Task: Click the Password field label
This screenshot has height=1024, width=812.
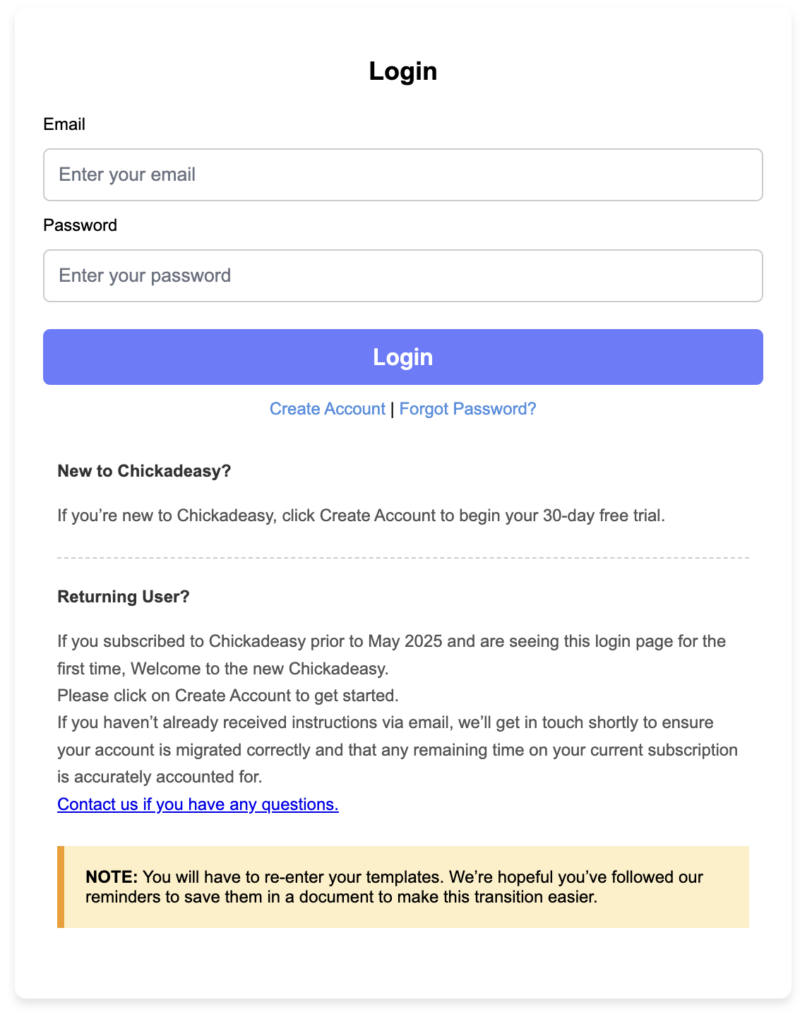Action: tap(80, 225)
